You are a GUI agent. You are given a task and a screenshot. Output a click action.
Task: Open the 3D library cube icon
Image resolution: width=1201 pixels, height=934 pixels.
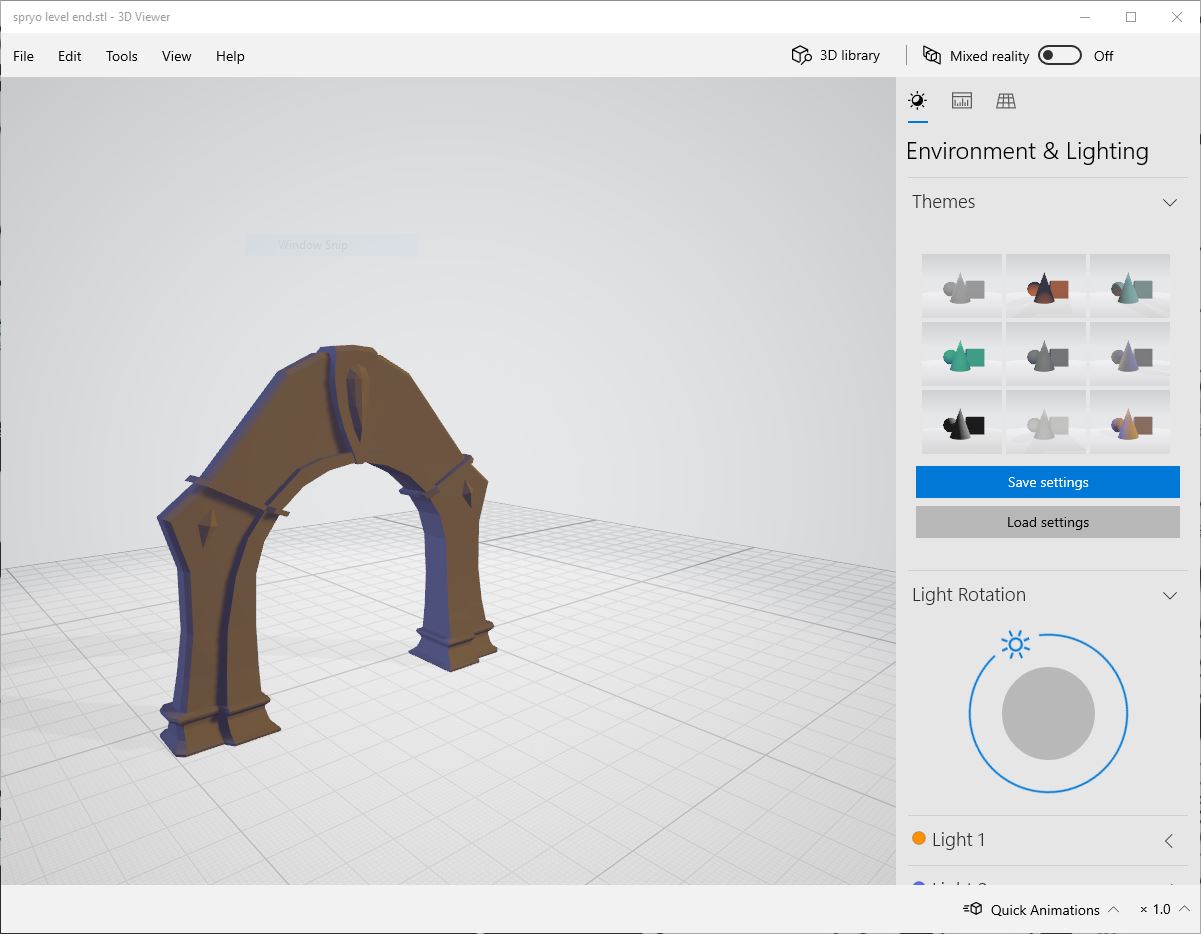click(x=801, y=55)
